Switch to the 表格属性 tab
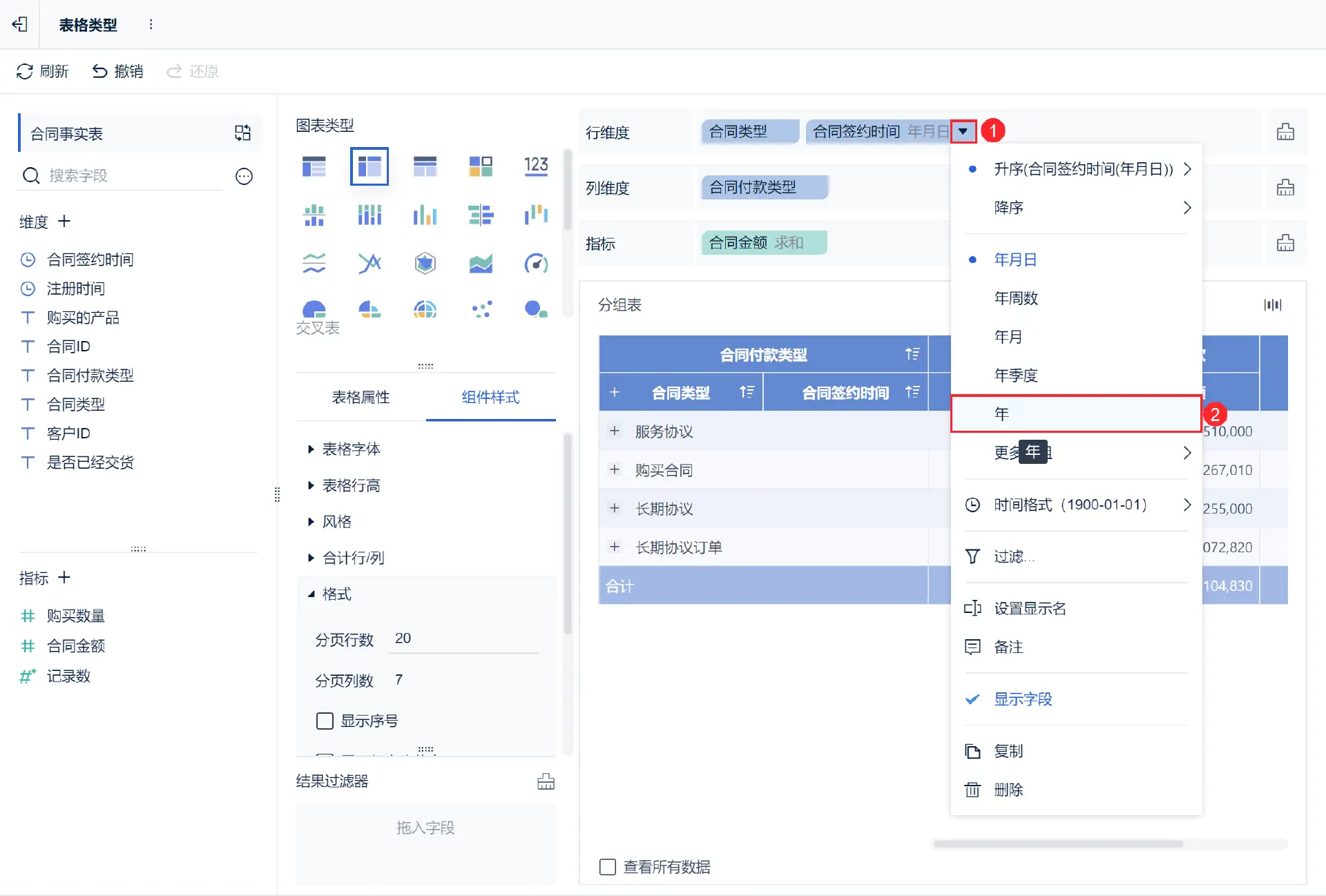Viewport: 1326px width, 896px height. coord(361,397)
